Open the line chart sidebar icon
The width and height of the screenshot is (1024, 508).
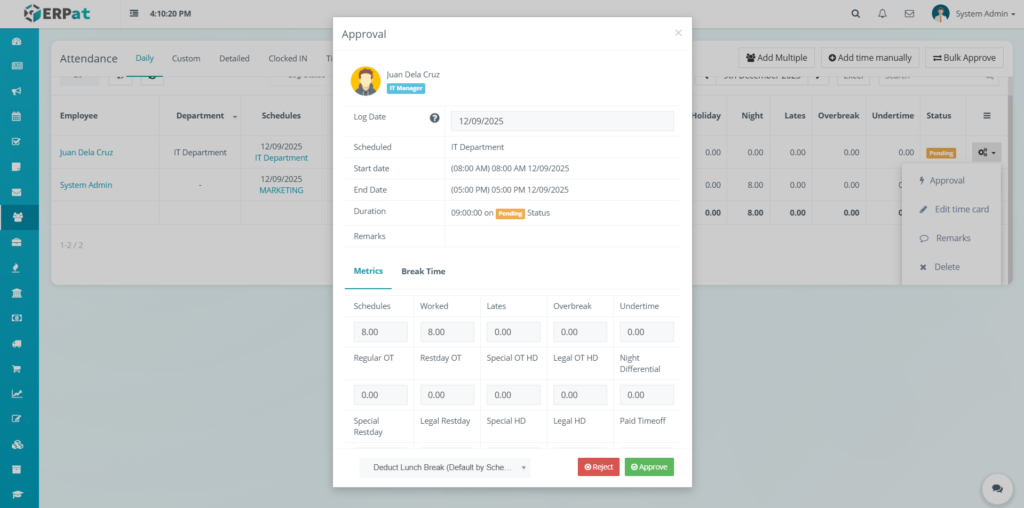17,394
